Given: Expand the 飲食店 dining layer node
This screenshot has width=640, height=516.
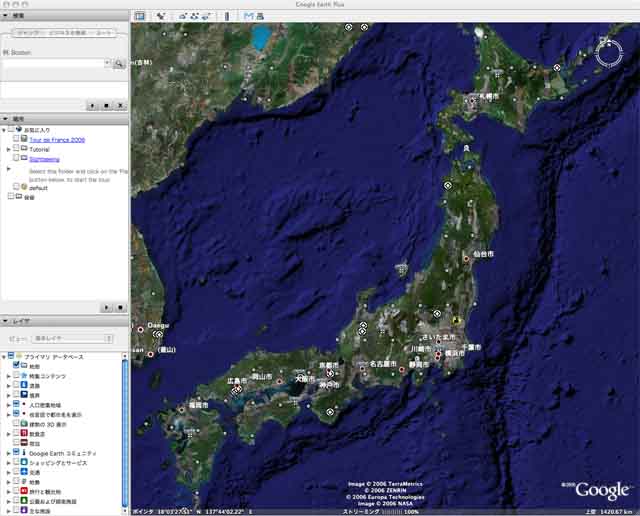Looking at the screenshot, I should click(x=9, y=434).
